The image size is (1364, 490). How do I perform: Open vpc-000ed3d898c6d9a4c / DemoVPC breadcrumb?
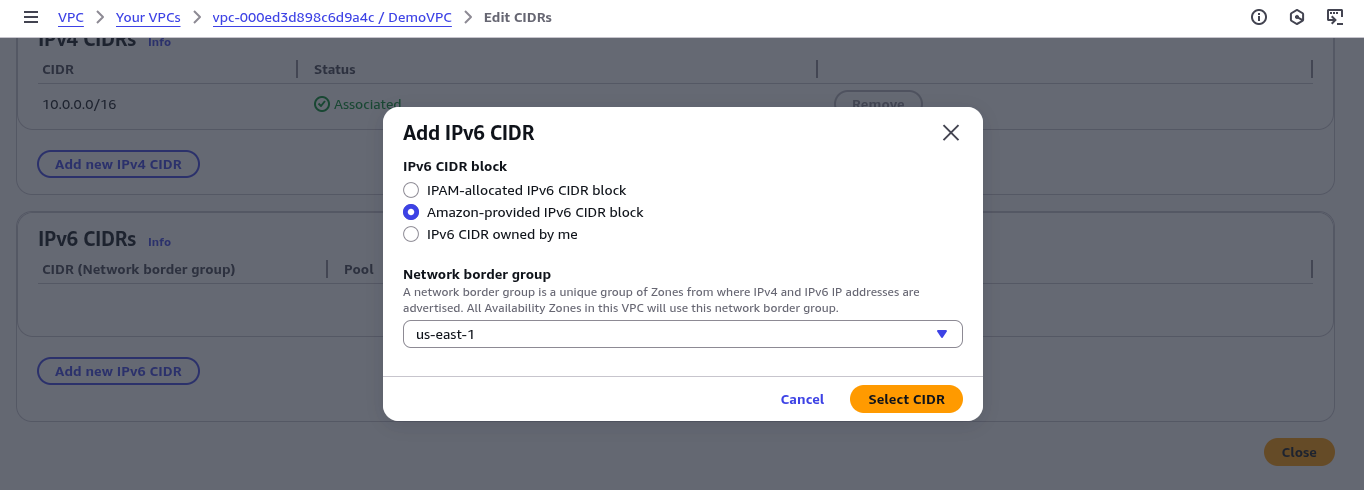[x=332, y=17]
